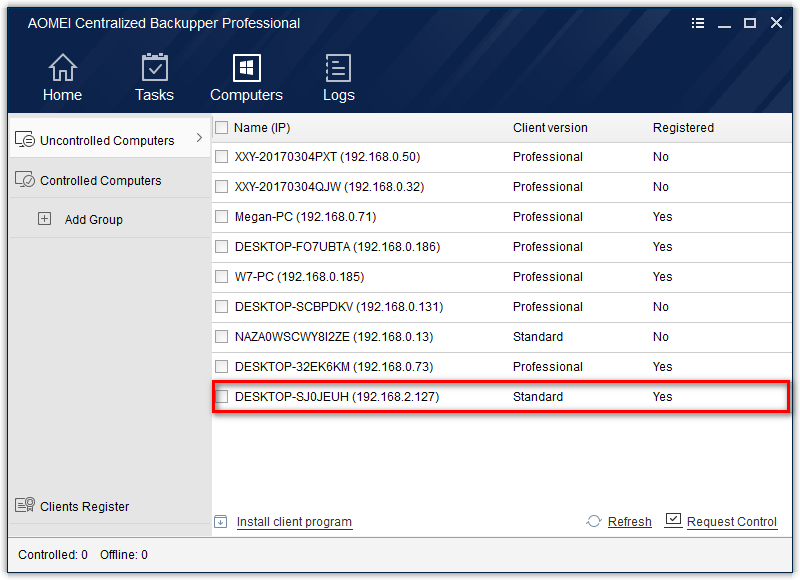The image size is (800, 580).
Task: Check the box for DESKTOP-SJ0JEUH
Action: [x=221, y=396]
